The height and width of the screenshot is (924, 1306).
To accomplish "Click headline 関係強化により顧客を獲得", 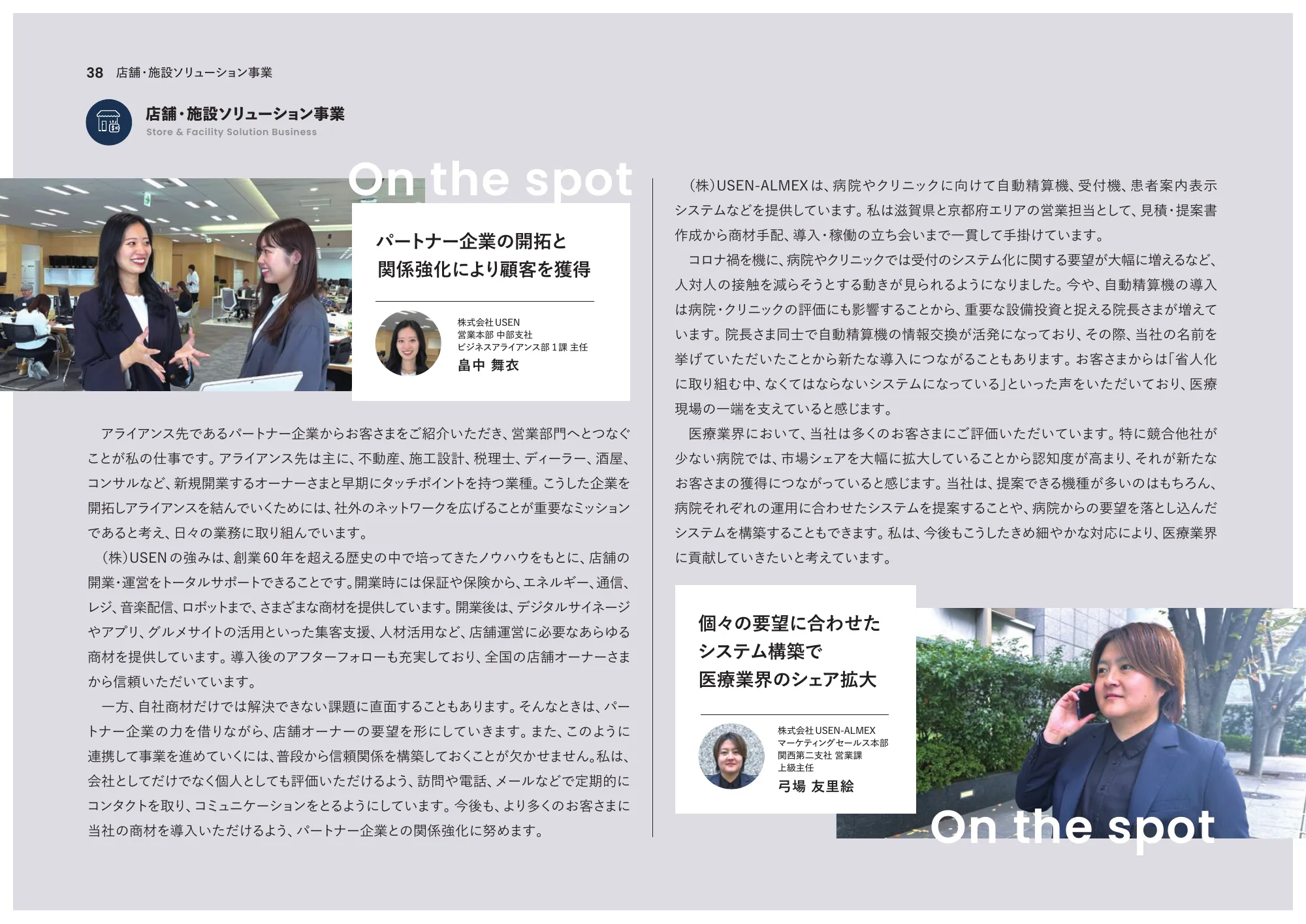I will pyautogui.click(x=484, y=269).
